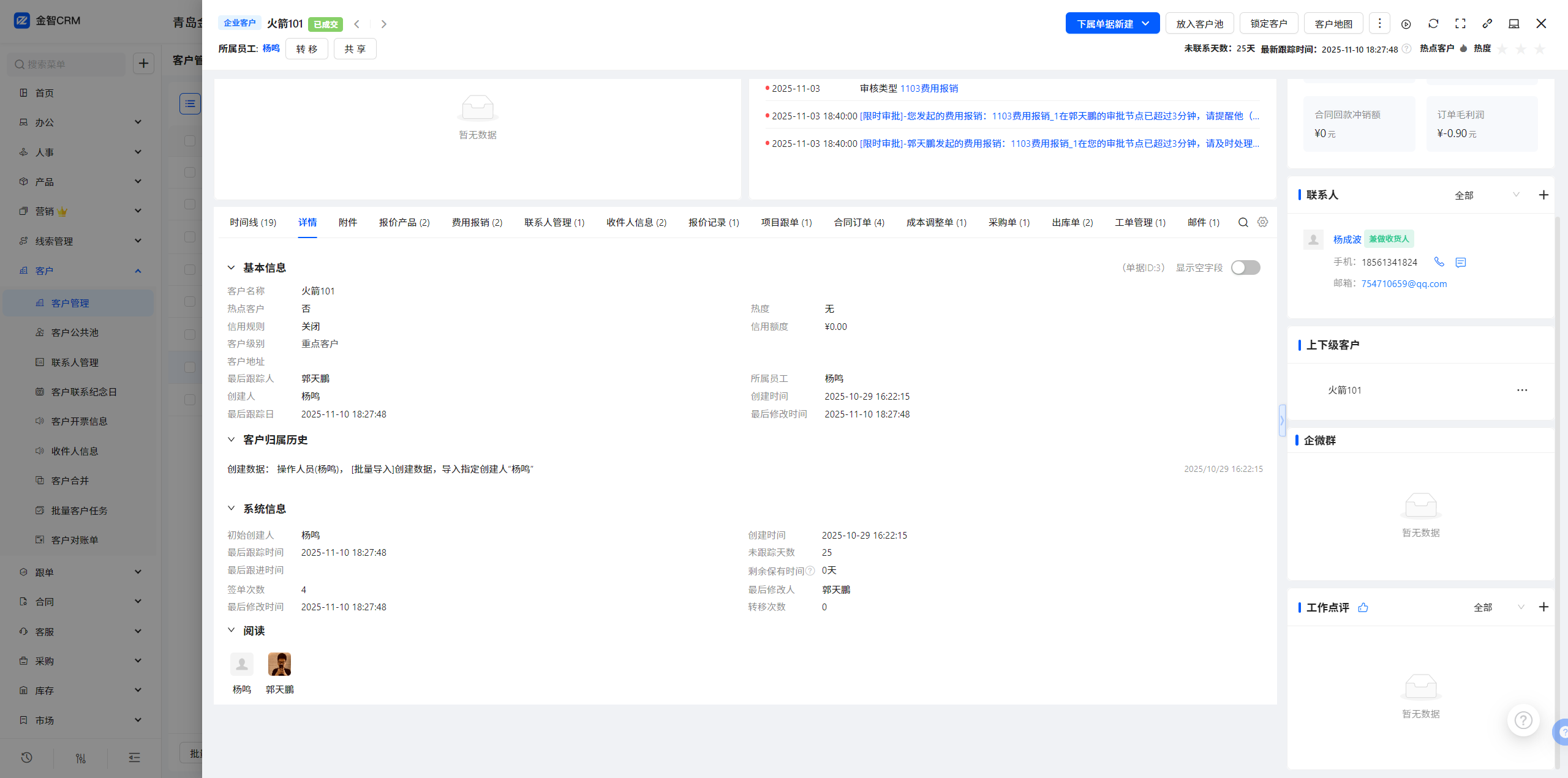
Task: Switch to the 时间线 (19) tab
Action: tap(253, 222)
